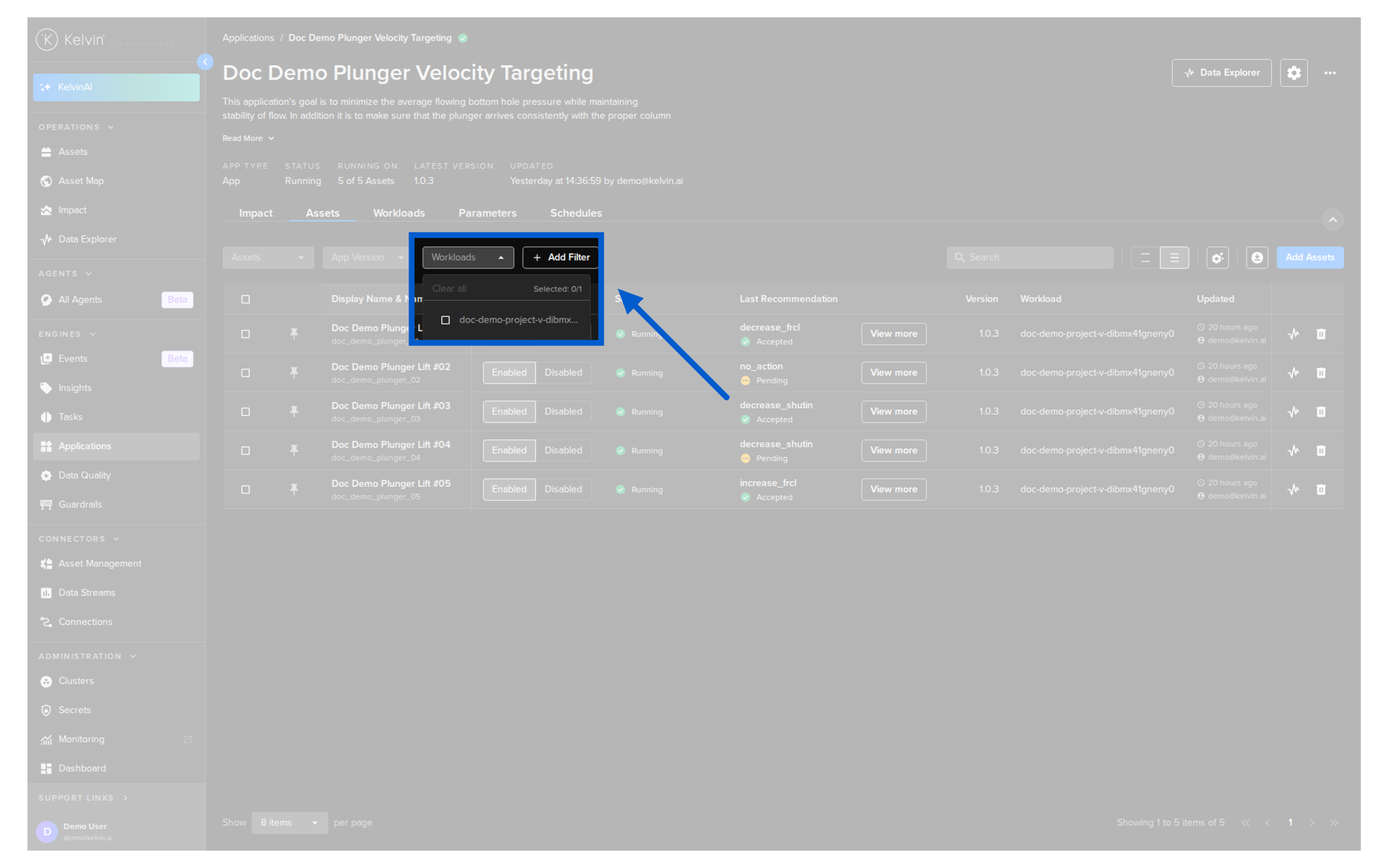The height and width of the screenshot is (868, 1389).
Task: Click View more for the no_action recommendation
Action: point(893,373)
